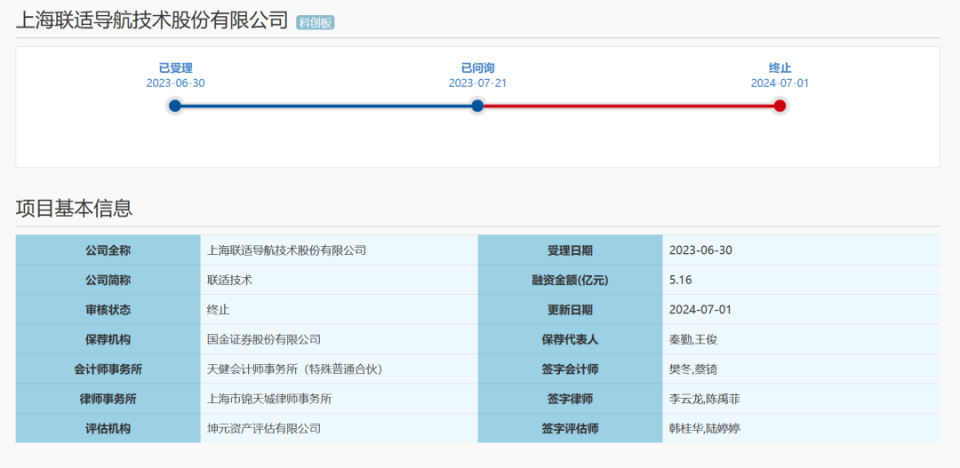Click the value 秦勤,王俊

(695, 339)
